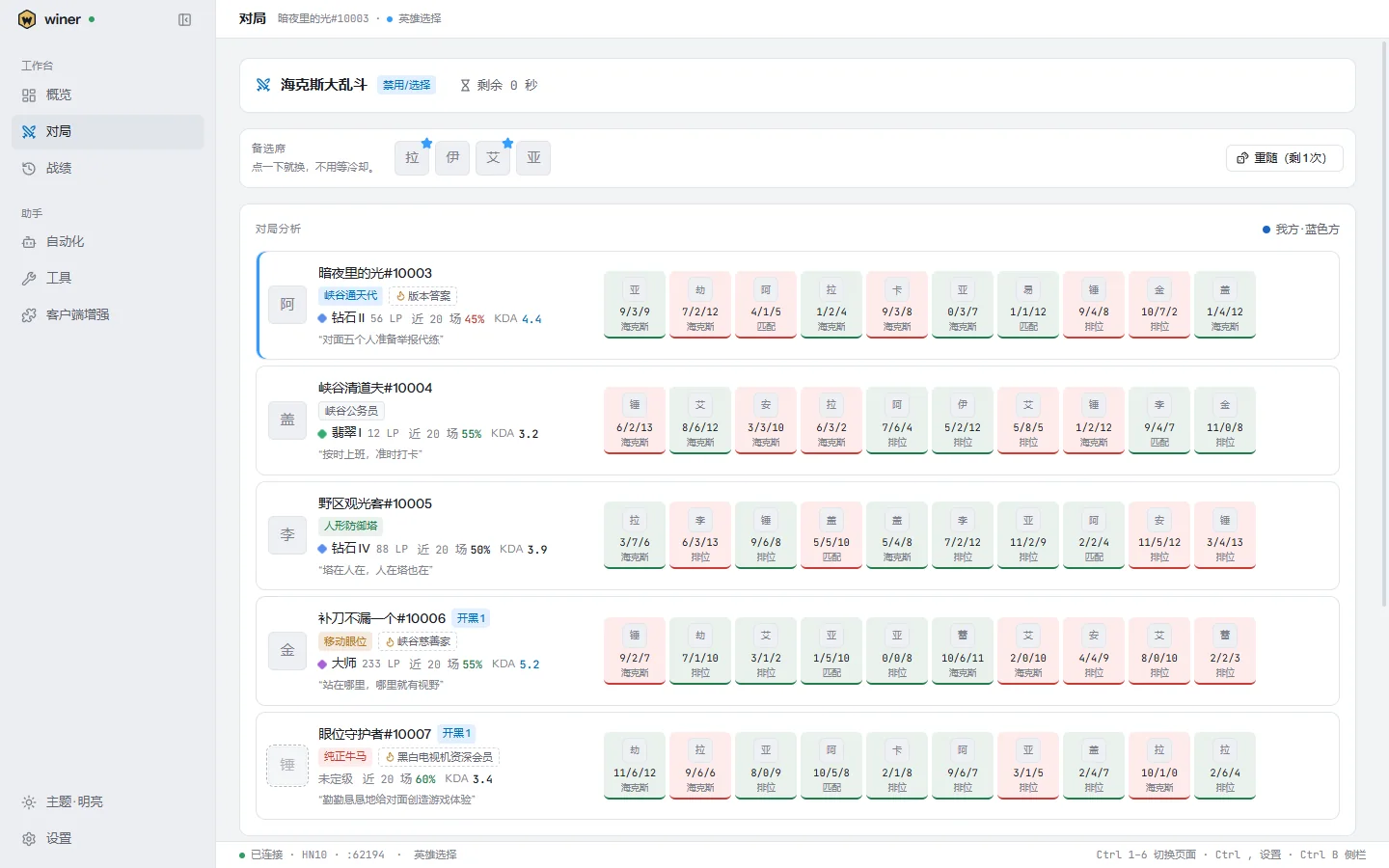Select 对局 in the sidebar
This screenshot has width=1389, height=868.
coord(108,131)
